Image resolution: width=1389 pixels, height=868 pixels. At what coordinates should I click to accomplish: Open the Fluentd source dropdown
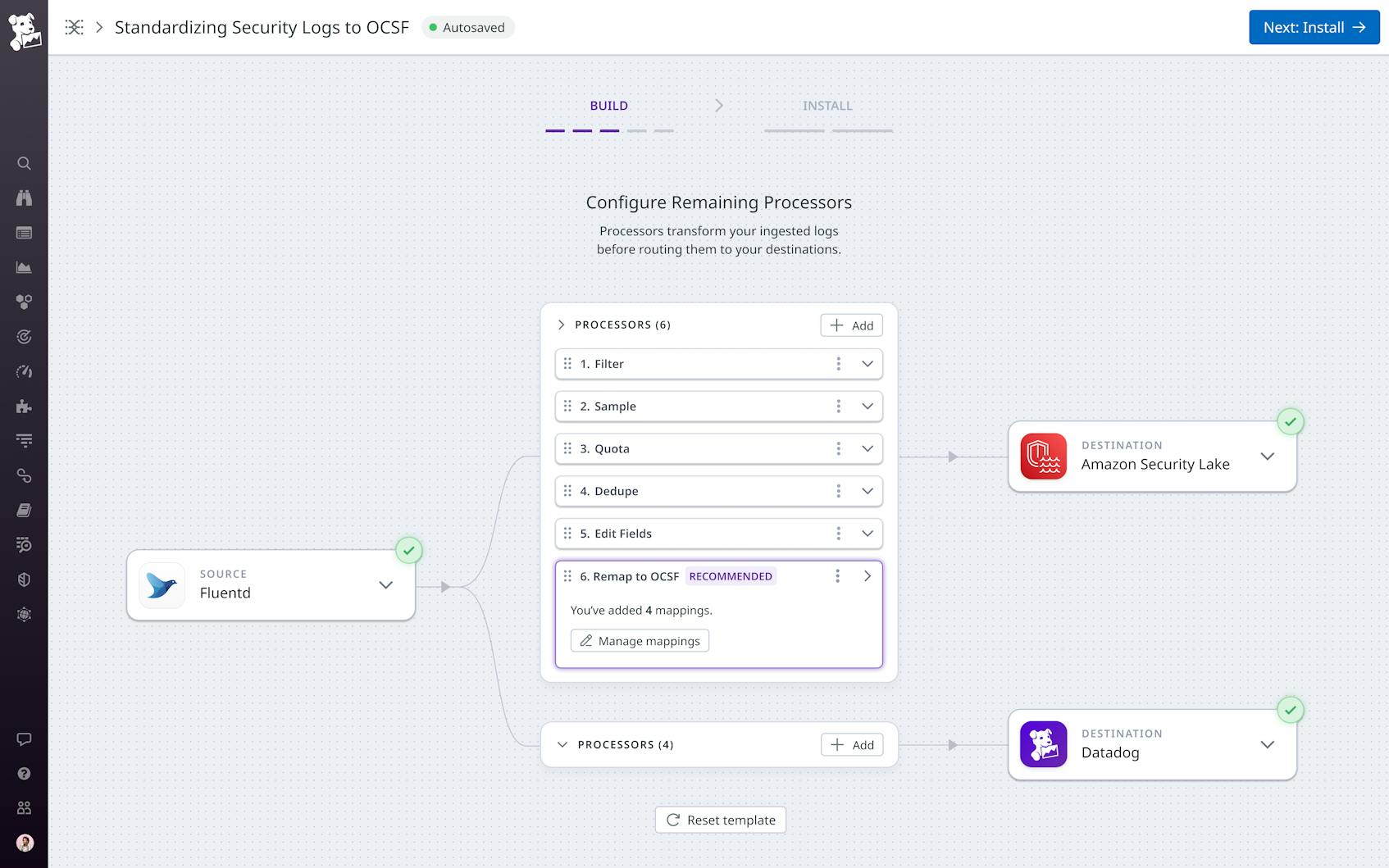pos(385,584)
